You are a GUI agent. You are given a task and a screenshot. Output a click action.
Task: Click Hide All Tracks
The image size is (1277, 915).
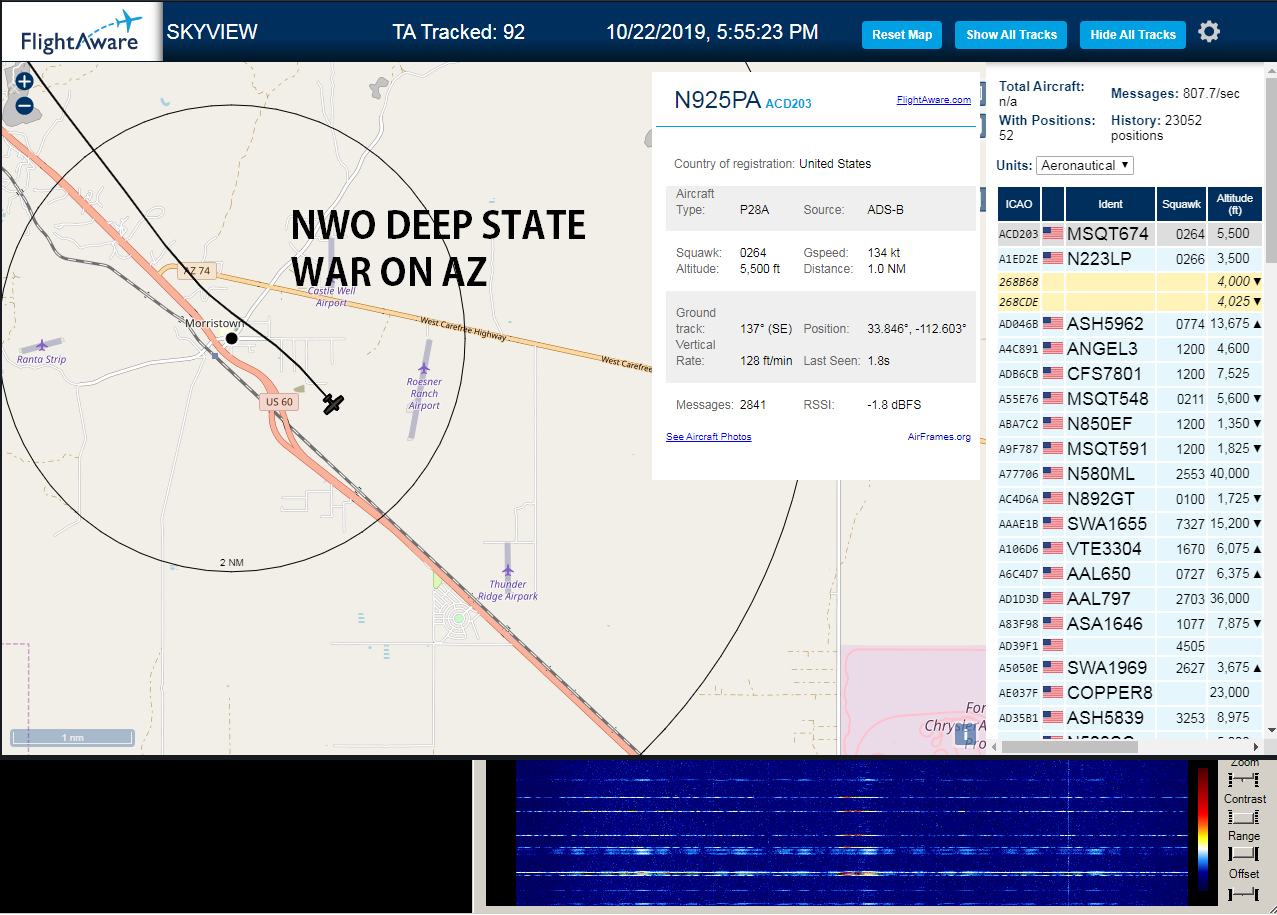pos(1133,34)
